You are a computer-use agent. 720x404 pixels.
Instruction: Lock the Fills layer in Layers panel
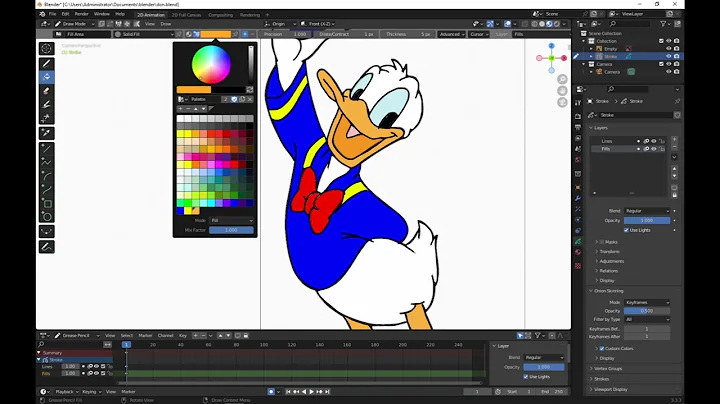point(661,149)
